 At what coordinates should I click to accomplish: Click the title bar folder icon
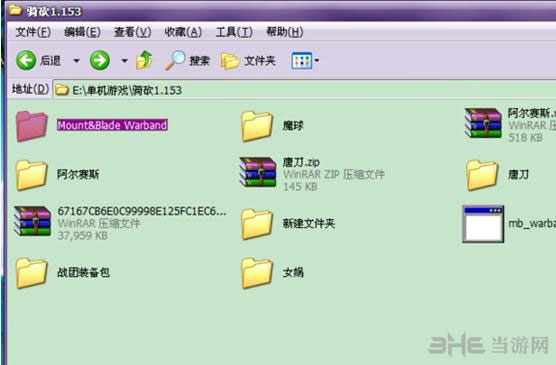16,10
